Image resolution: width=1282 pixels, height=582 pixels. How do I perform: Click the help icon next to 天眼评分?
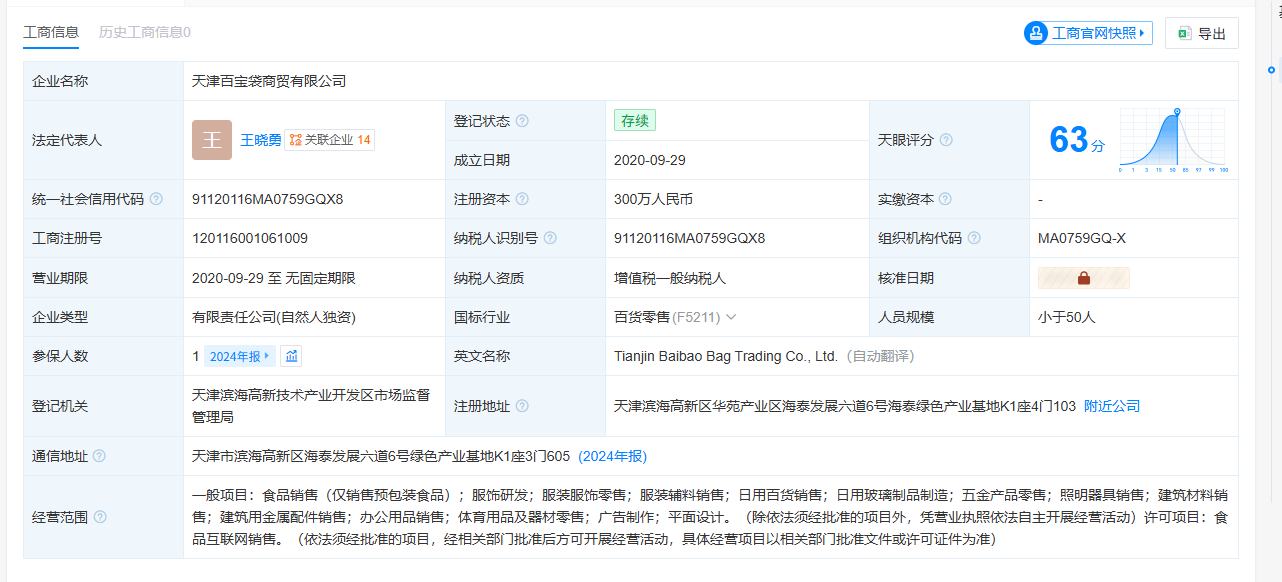click(946, 140)
